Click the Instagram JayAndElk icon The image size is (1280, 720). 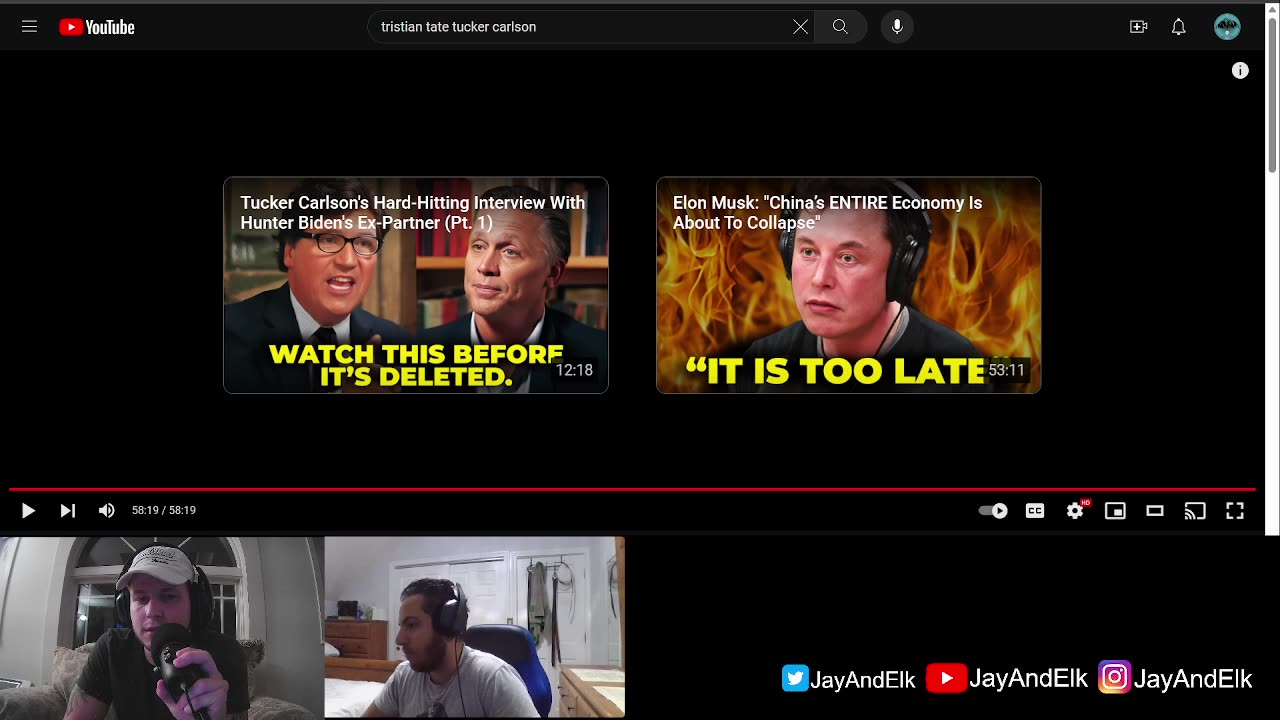click(x=1114, y=677)
